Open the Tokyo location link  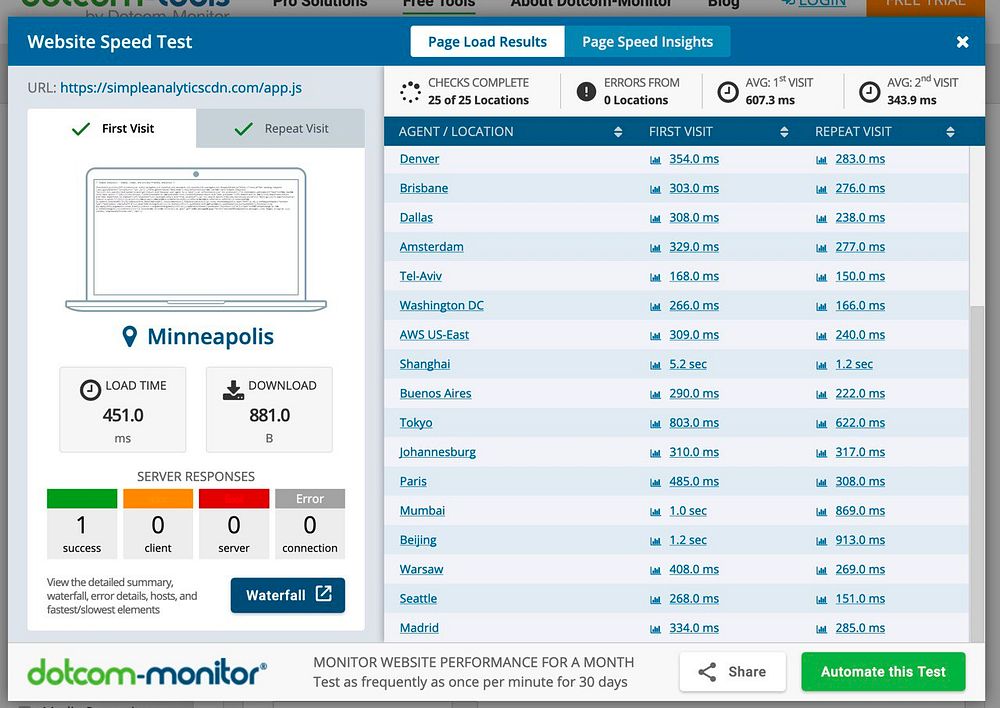[x=416, y=423]
